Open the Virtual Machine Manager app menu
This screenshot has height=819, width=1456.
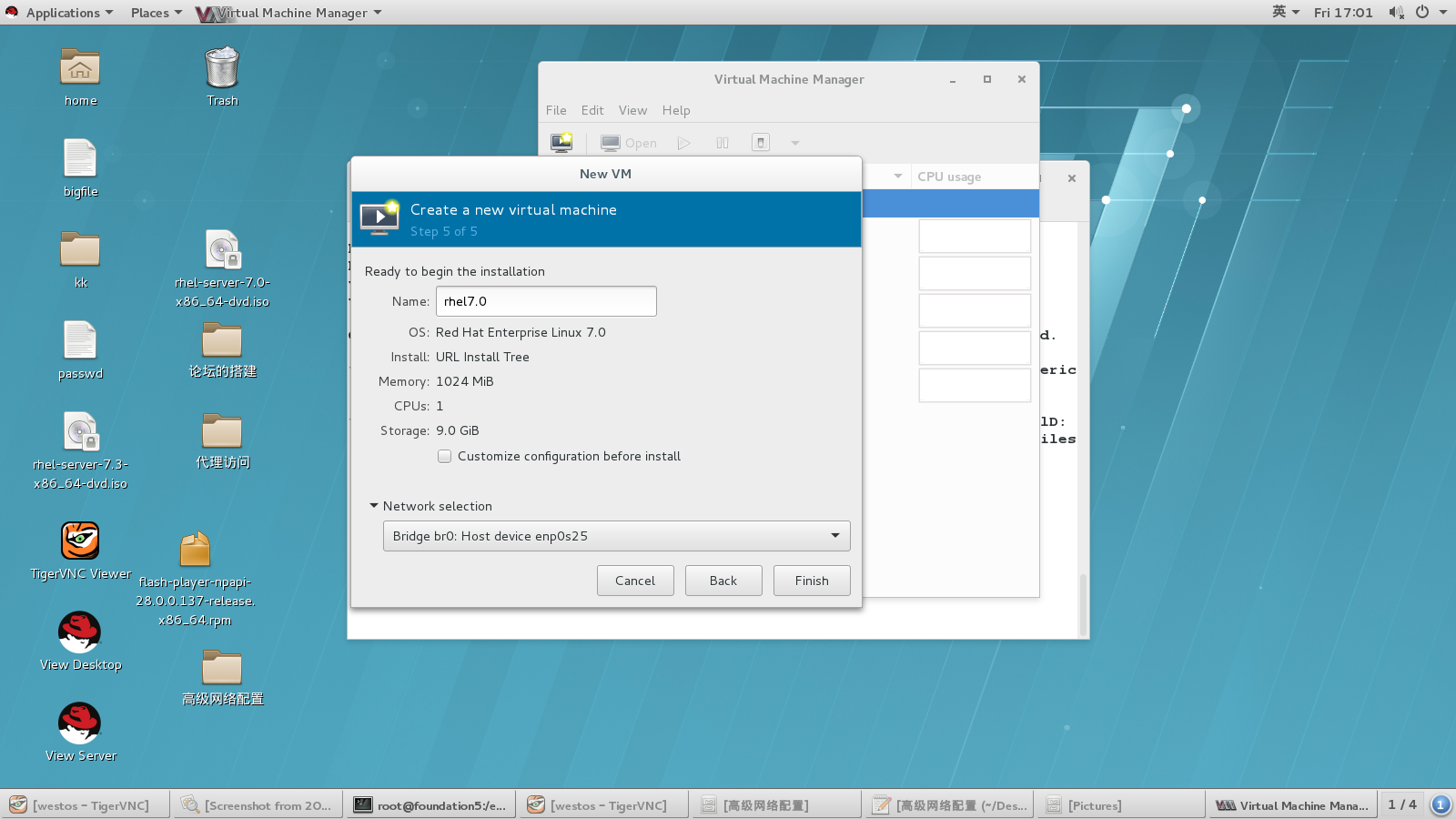[x=288, y=12]
